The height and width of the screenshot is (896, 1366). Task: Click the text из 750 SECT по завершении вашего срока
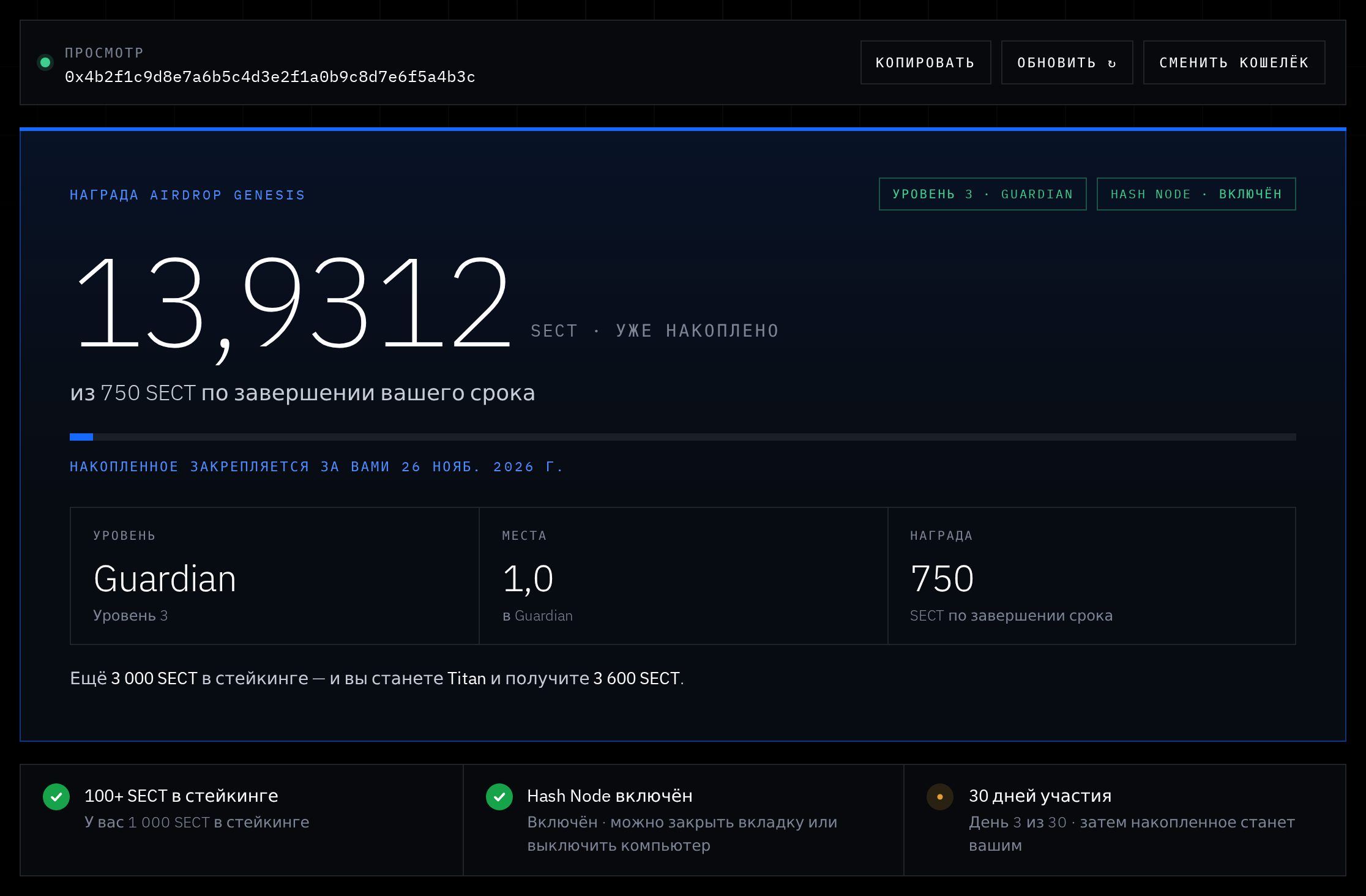[302, 393]
